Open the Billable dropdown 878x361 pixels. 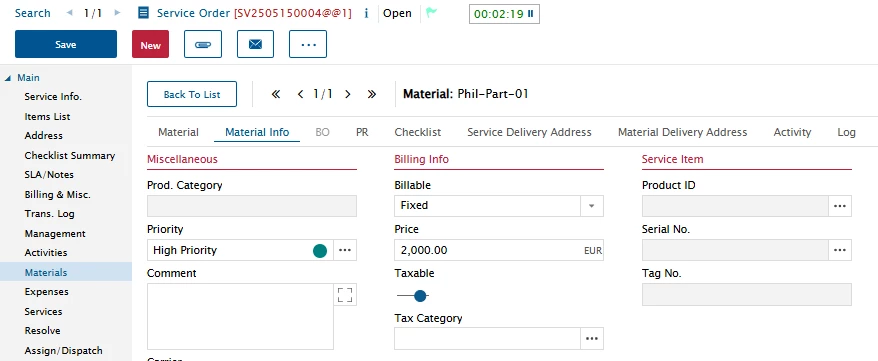(x=591, y=206)
